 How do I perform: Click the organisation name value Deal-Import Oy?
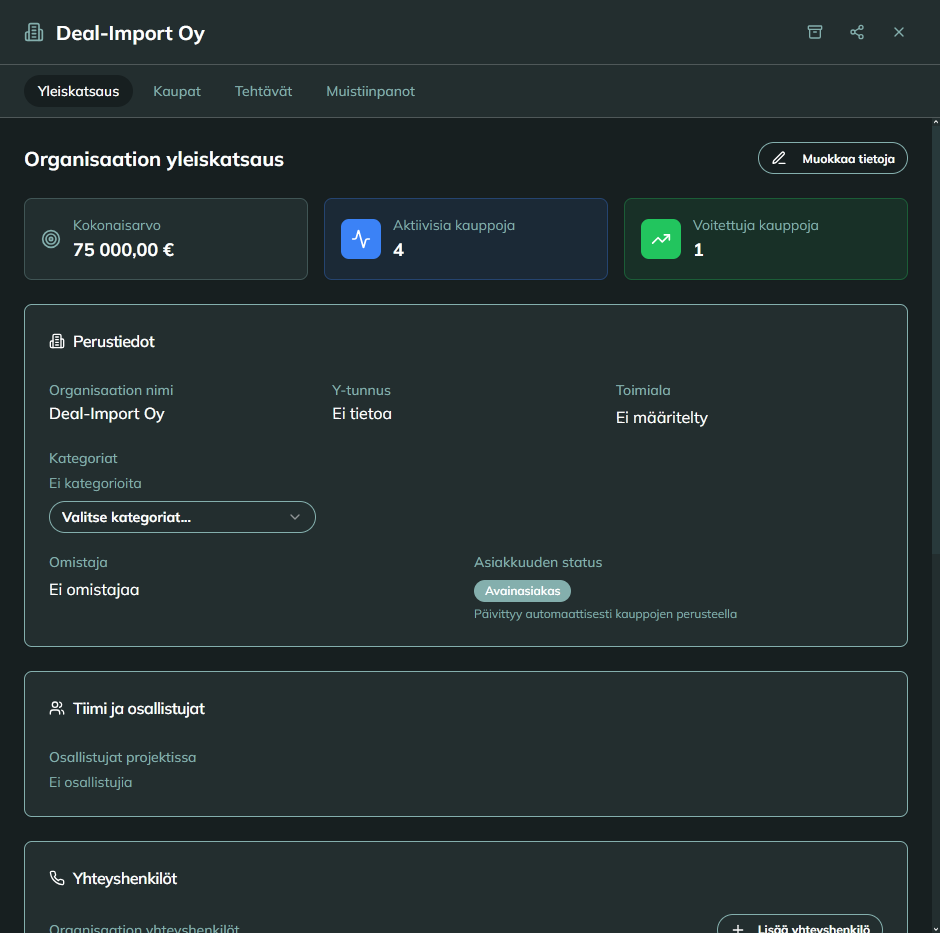pos(107,414)
